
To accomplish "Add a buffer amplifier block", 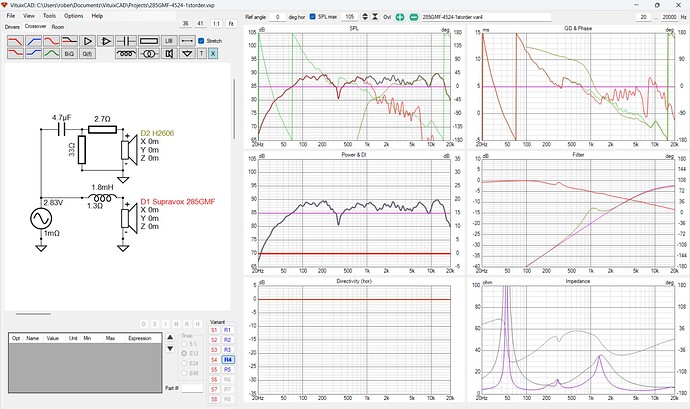I will pos(88,41).
